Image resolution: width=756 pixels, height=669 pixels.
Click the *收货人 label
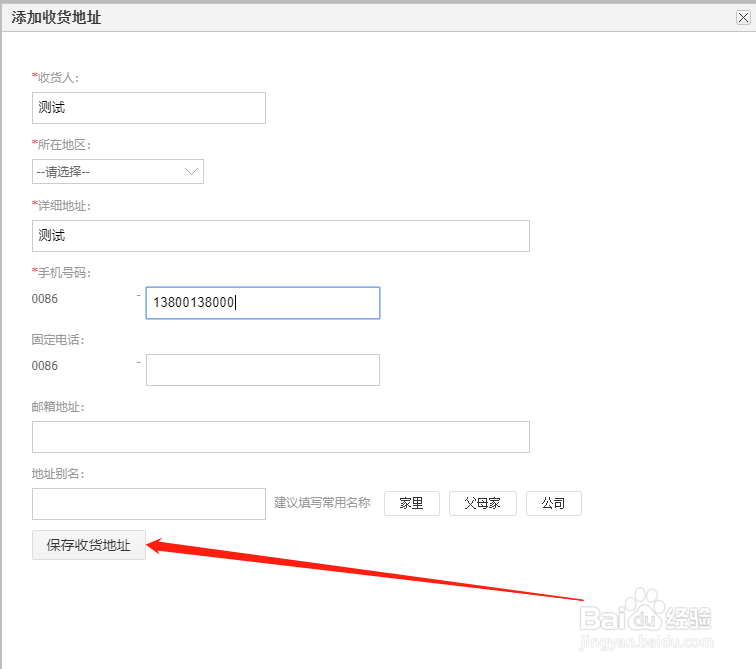tap(55, 78)
